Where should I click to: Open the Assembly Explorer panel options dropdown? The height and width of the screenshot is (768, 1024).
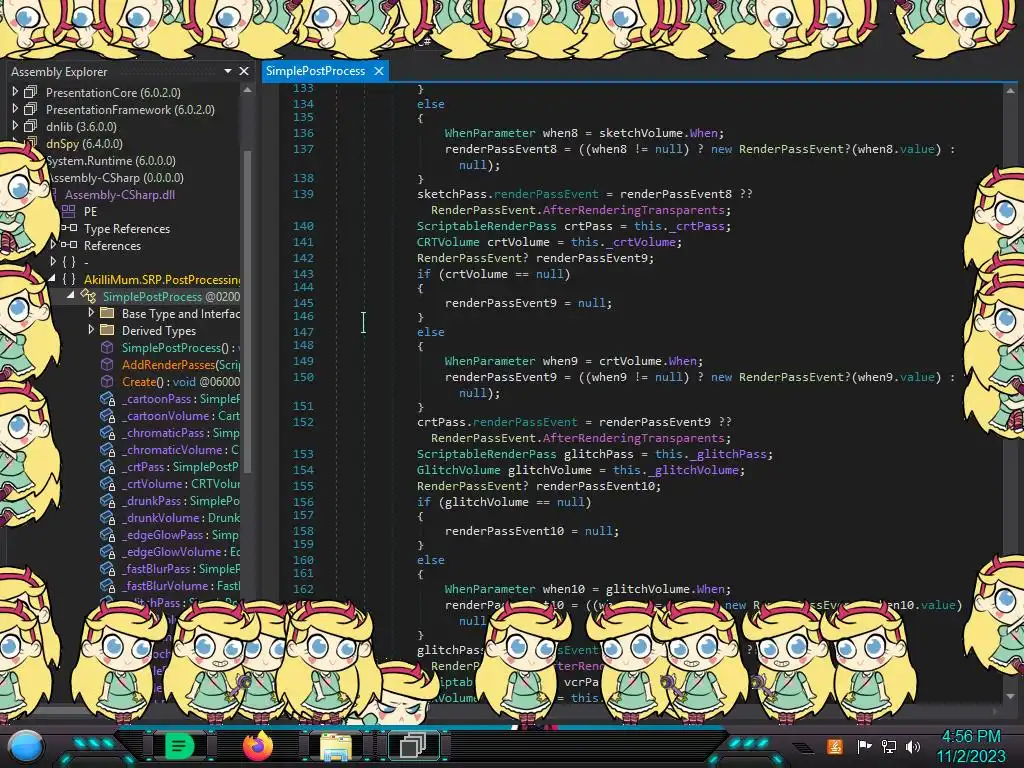(228, 71)
